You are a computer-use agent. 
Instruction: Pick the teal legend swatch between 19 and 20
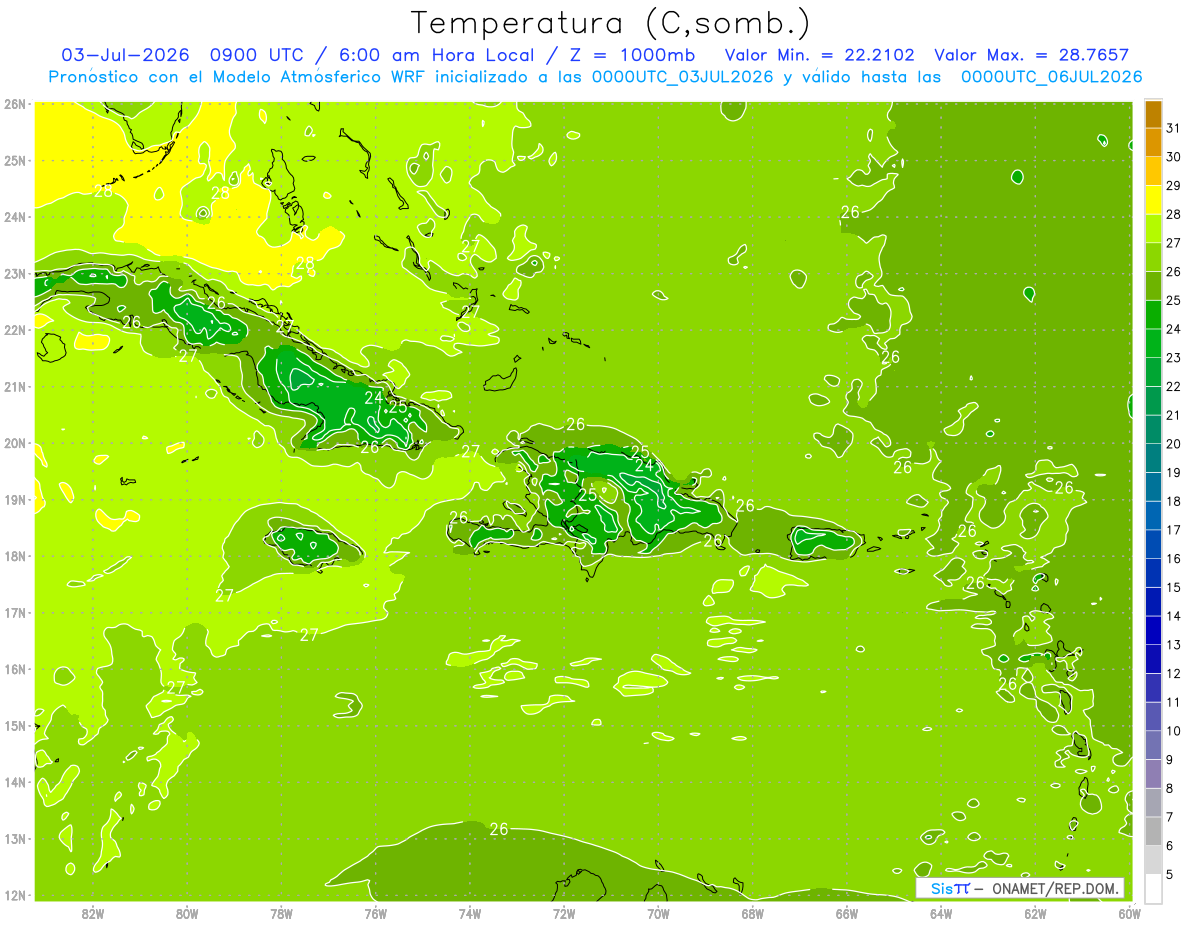tap(1153, 458)
